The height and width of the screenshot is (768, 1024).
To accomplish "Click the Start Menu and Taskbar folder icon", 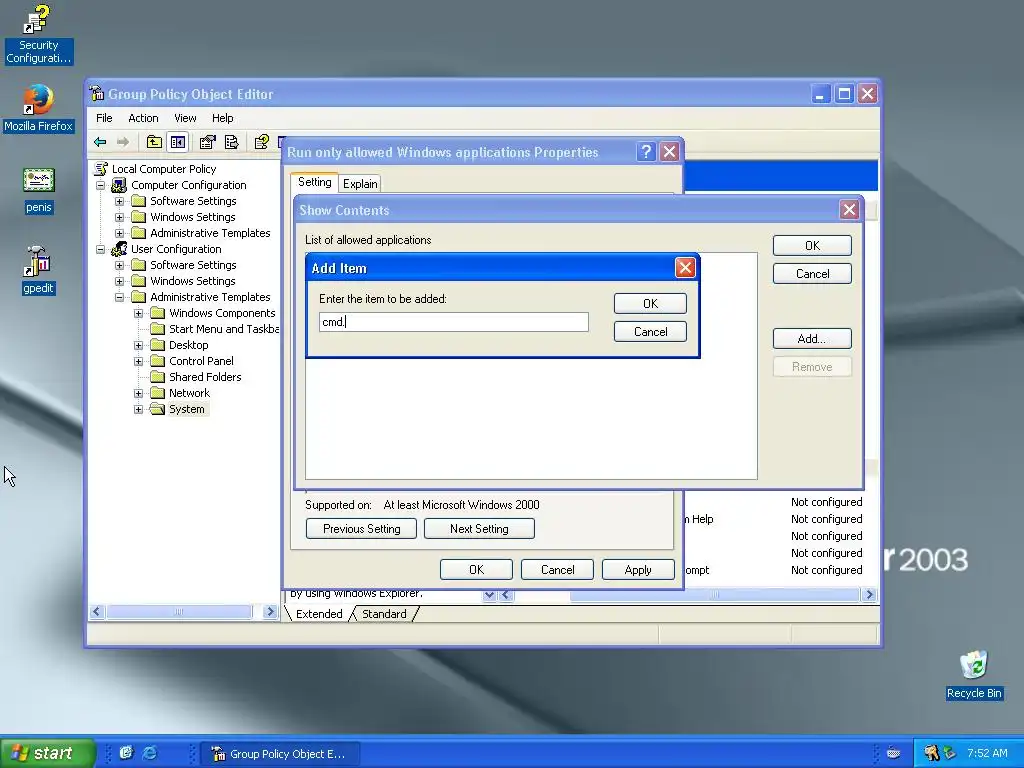I will point(157,328).
